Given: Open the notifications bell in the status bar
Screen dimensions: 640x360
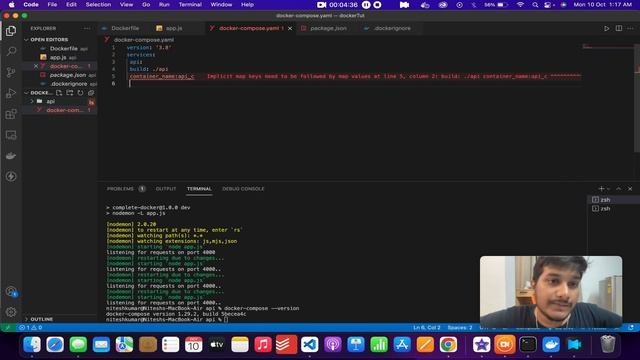Looking at the screenshot, I should [x=631, y=327].
